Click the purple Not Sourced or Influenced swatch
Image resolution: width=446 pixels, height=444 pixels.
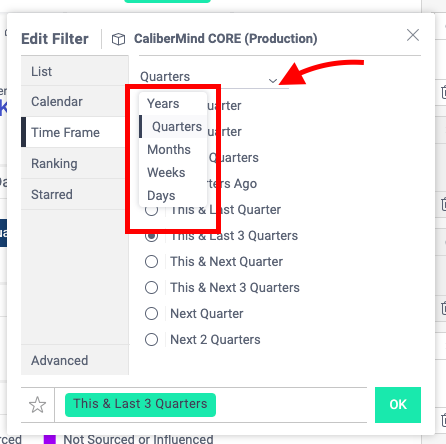click(x=49, y=439)
